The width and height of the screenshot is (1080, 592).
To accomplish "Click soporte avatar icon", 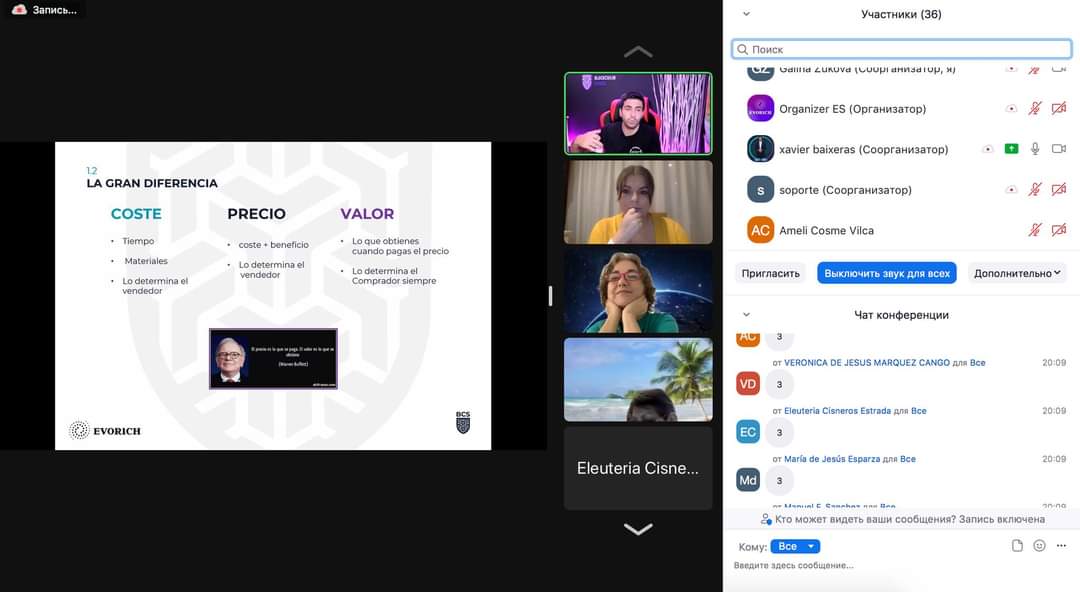I will coord(760,190).
